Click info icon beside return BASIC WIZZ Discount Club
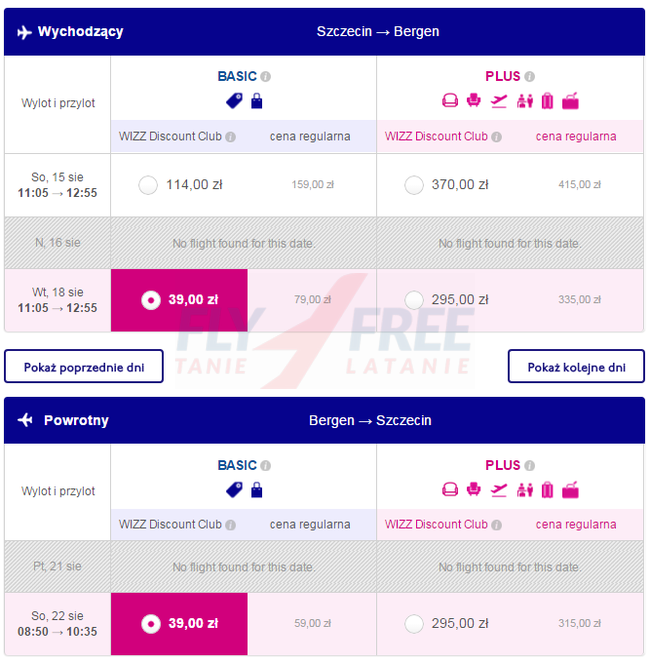The width and height of the screenshot is (650, 663). click(x=230, y=525)
